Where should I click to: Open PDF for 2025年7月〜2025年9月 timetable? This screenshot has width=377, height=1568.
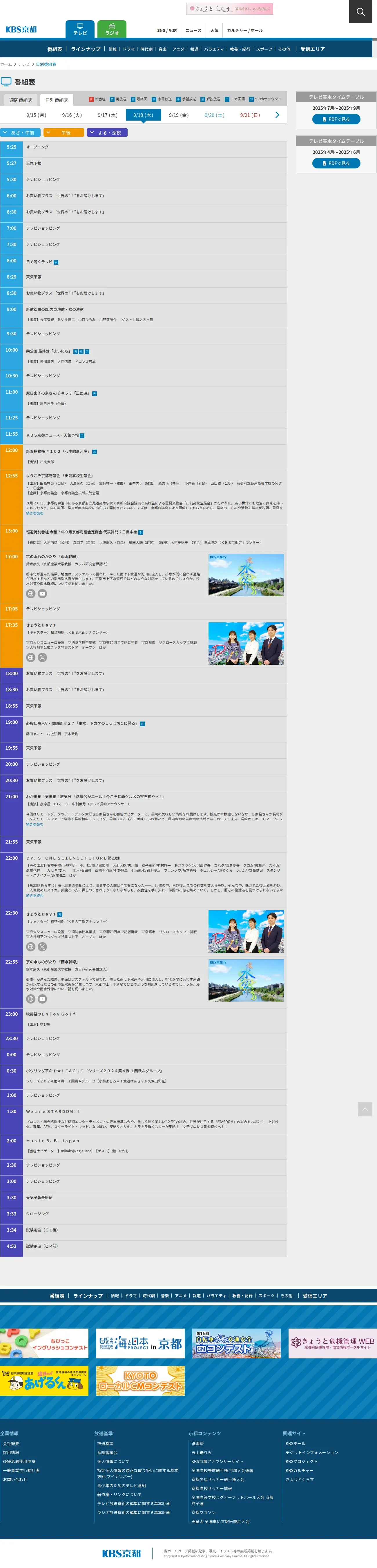point(336,119)
